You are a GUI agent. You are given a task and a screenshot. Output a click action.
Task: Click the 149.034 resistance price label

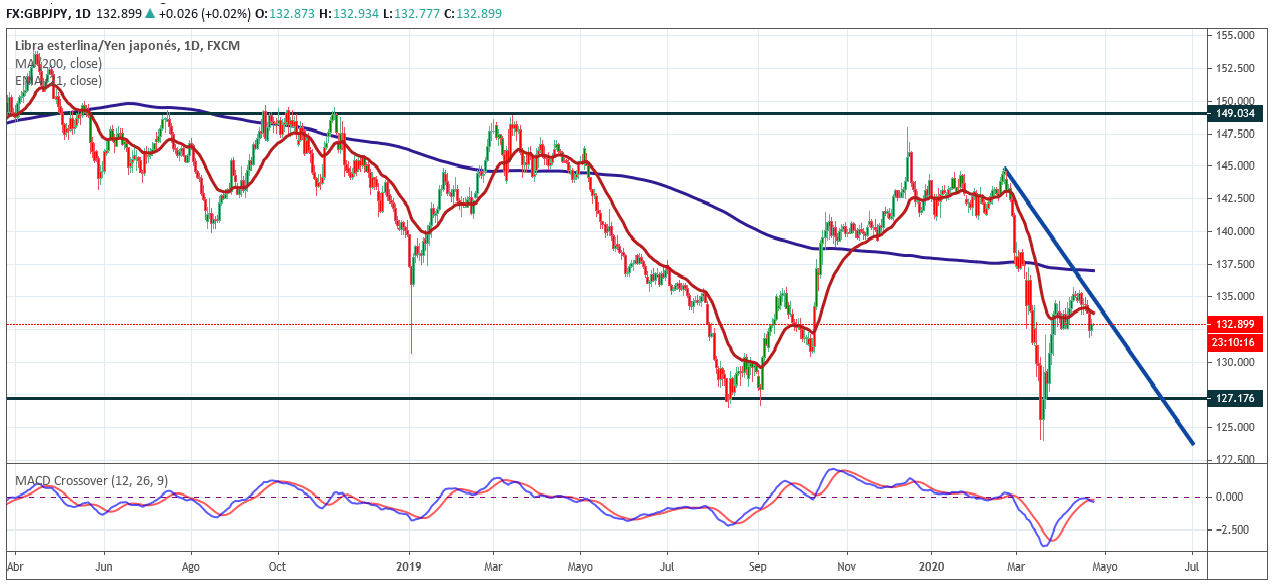1234,114
